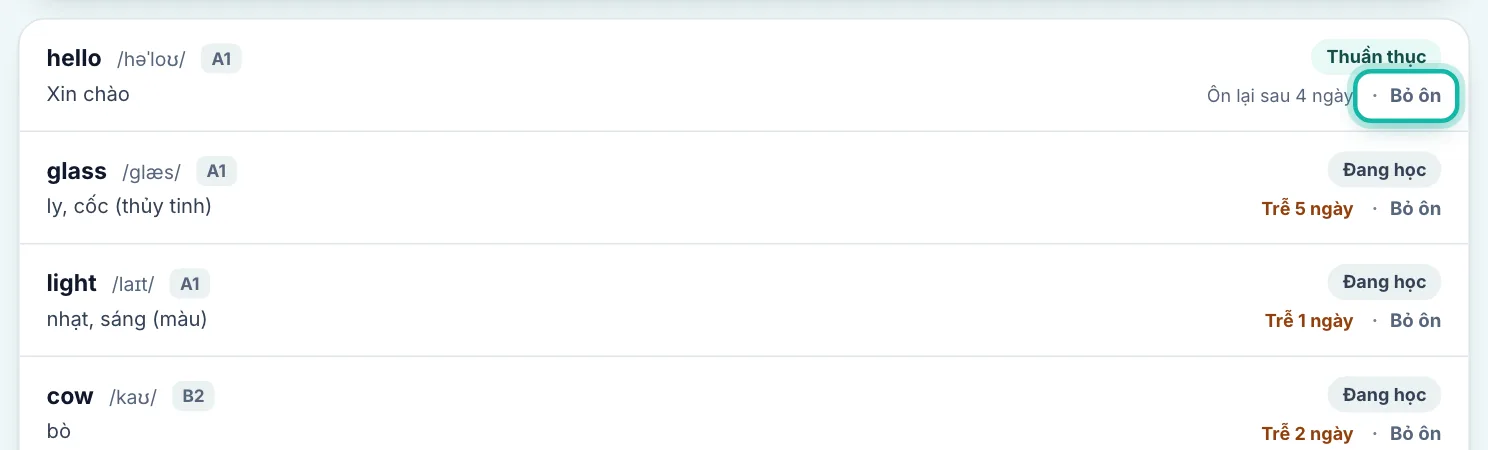Viewport: 1488px width, 450px height.
Task: Click the "Trễ 5 ngày" overdue label
Action: pyautogui.click(x=1308, y=209)
